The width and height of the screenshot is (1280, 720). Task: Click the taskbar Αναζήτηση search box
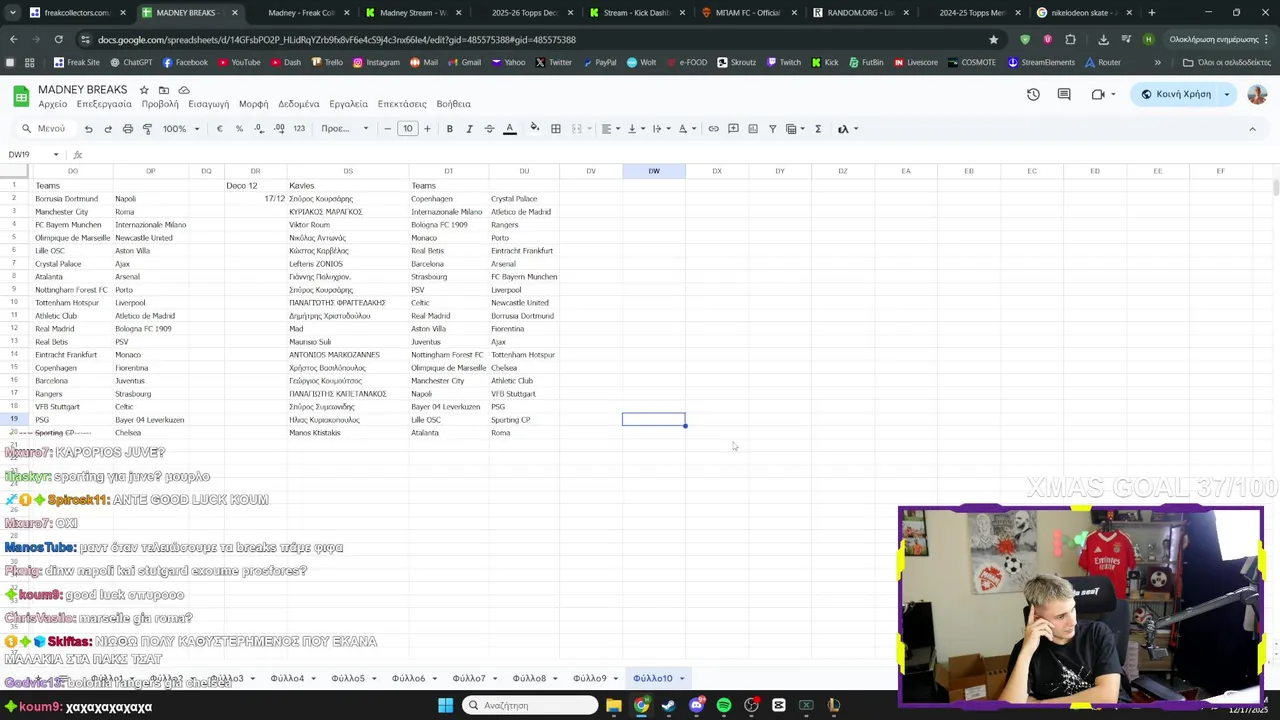[x=531, y=706]
